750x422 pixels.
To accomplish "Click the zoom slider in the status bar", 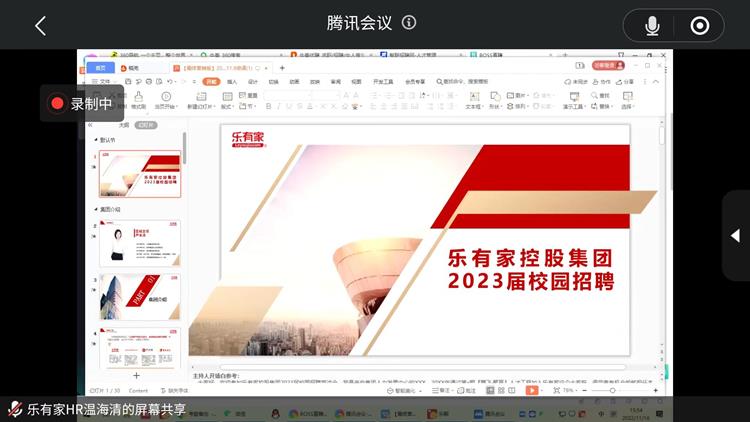I will (x=612, y=390).
